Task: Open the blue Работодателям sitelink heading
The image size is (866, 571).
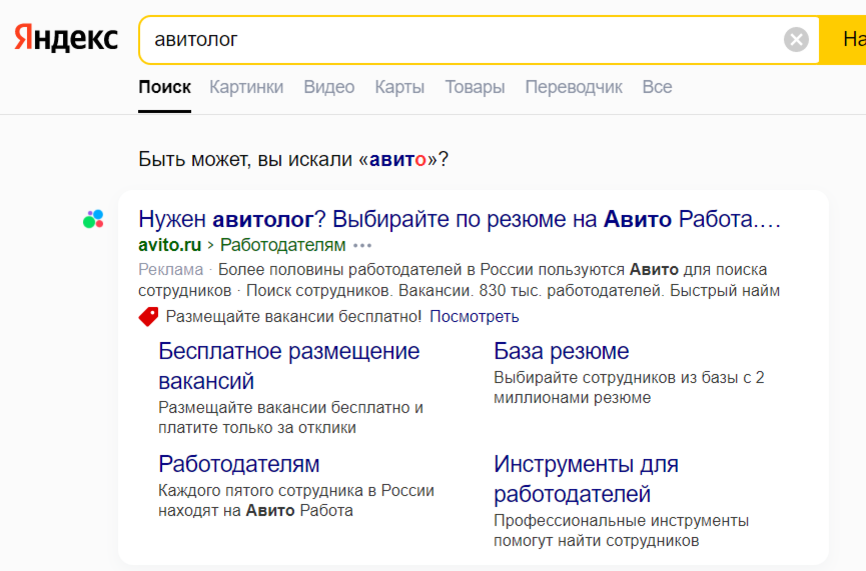Action: click(x=239, y=464)
